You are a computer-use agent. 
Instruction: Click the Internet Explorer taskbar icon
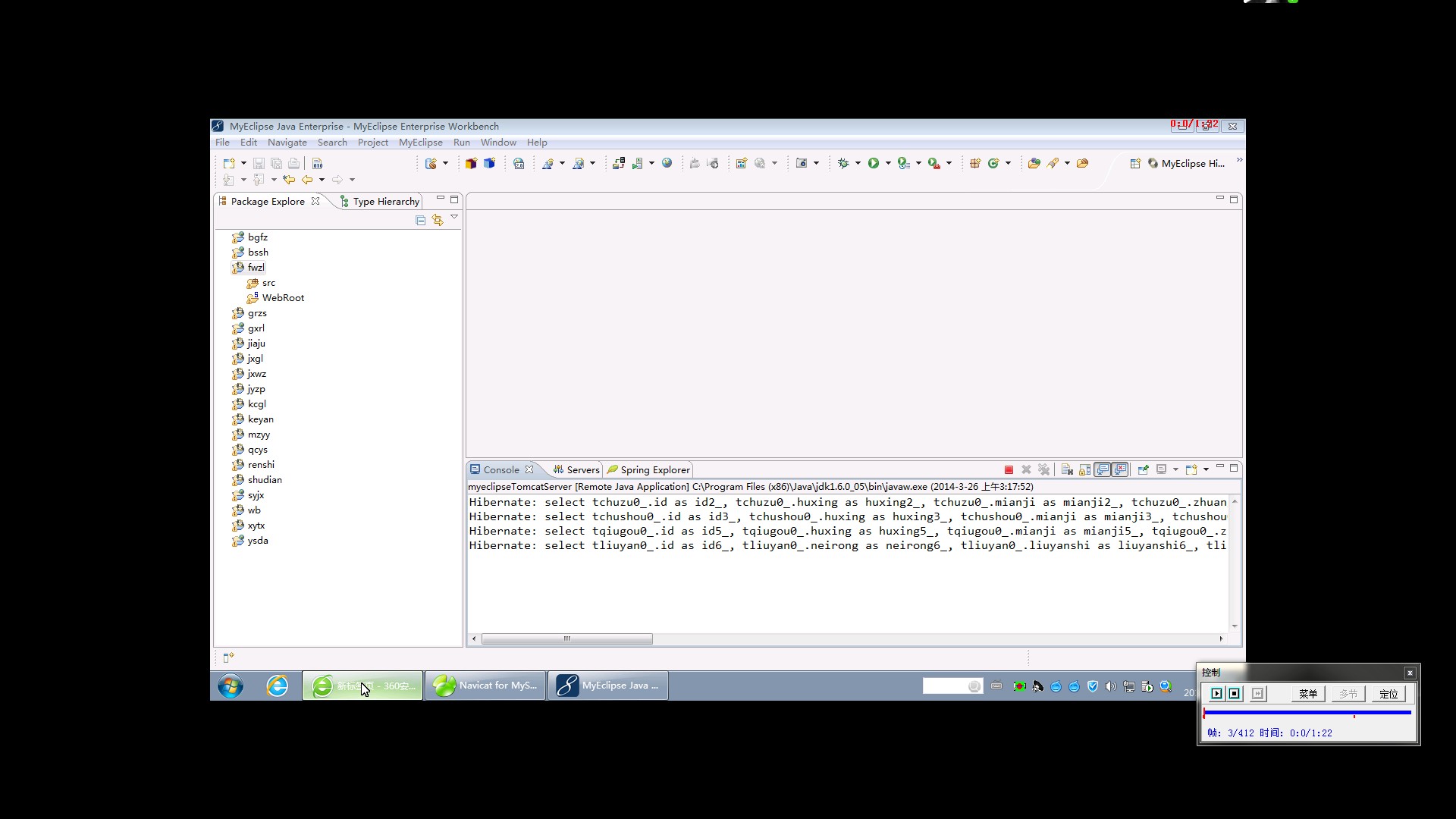[x=278, y=686]
